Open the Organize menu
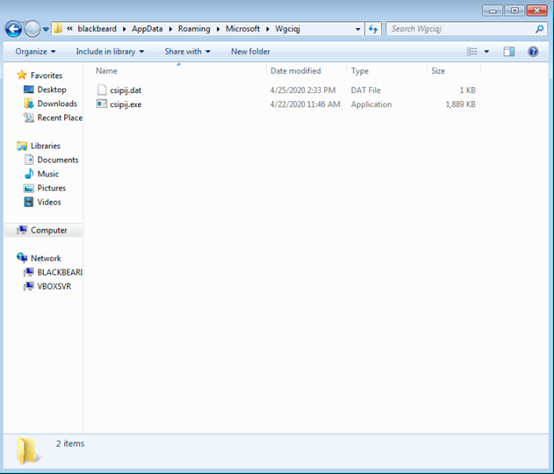This screenshot has width=554, height=474. (35, 52)
